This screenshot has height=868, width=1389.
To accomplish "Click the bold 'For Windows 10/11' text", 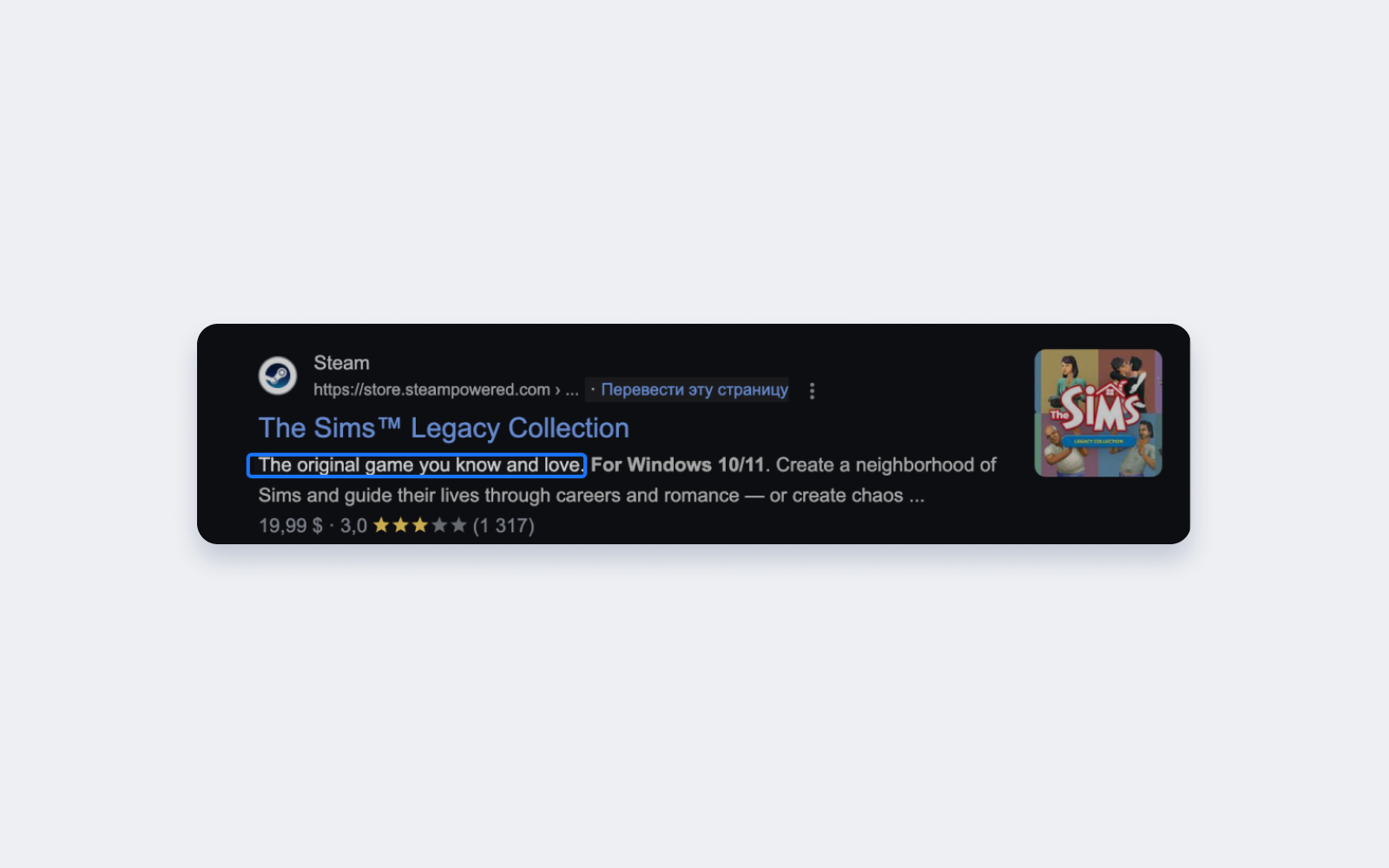I will [678, 465].
